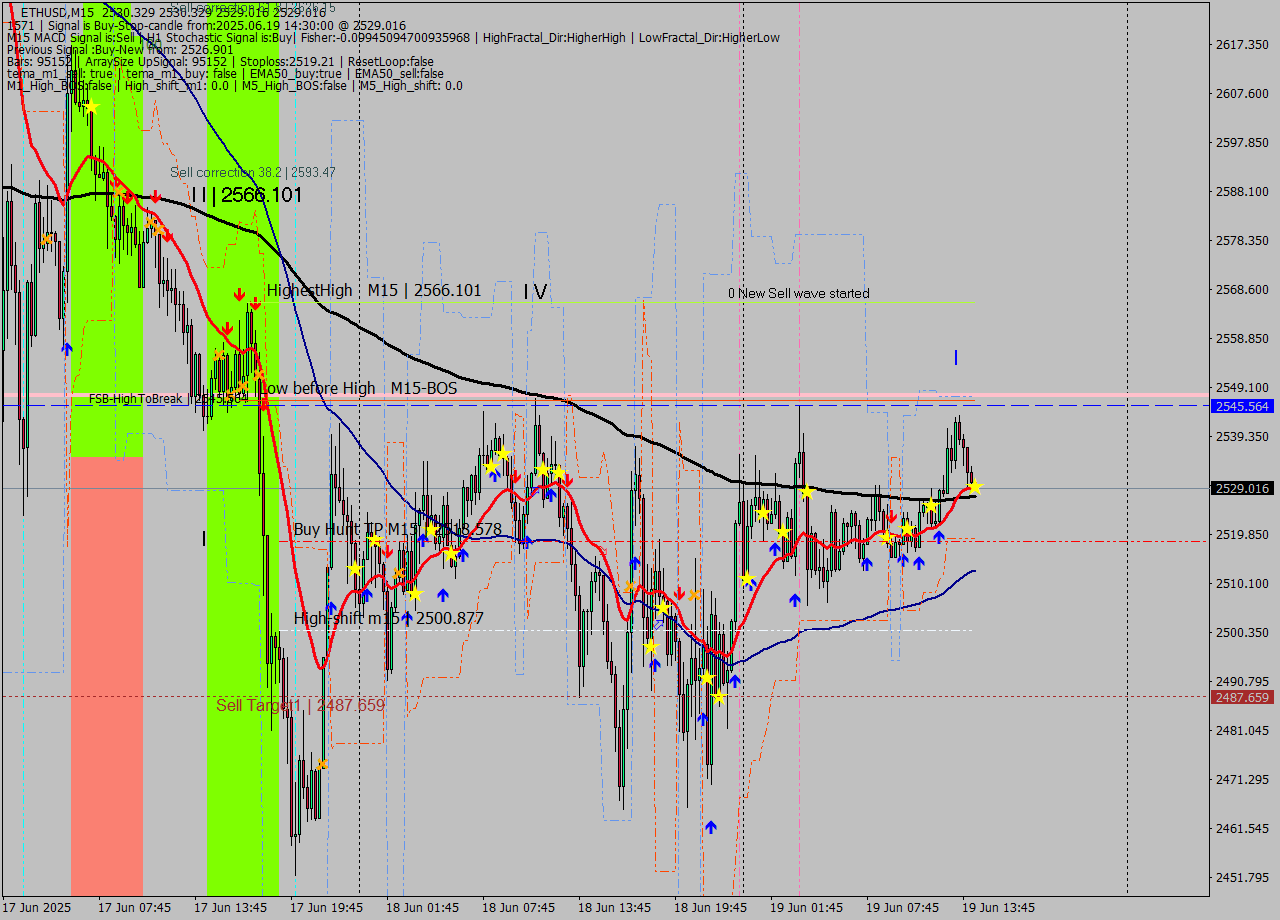The image size is (1280, 920).
Task: Click the 'High-shift m15 | 2500.877' label
Action: pyautogui.click(x=388, y=619)
